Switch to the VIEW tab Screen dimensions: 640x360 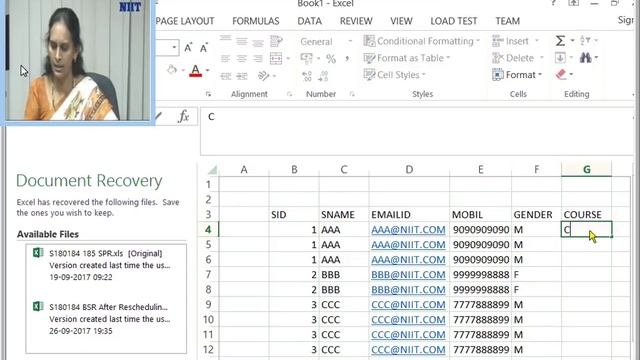pyautogui.click(x=401, y=21)
